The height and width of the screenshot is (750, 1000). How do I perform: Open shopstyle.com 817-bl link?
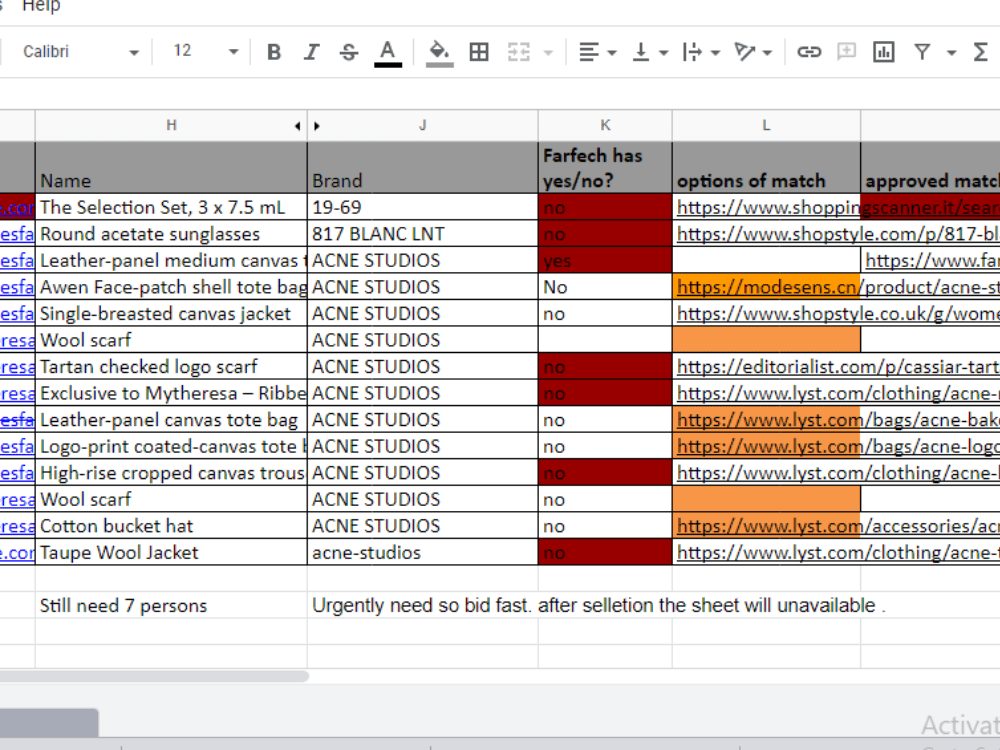pos(838,234)
